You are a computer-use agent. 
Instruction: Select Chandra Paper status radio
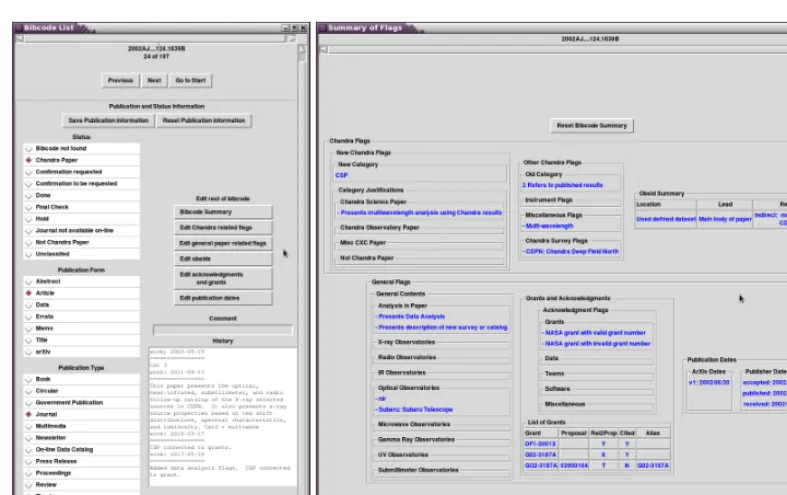[x=81, y=160]
